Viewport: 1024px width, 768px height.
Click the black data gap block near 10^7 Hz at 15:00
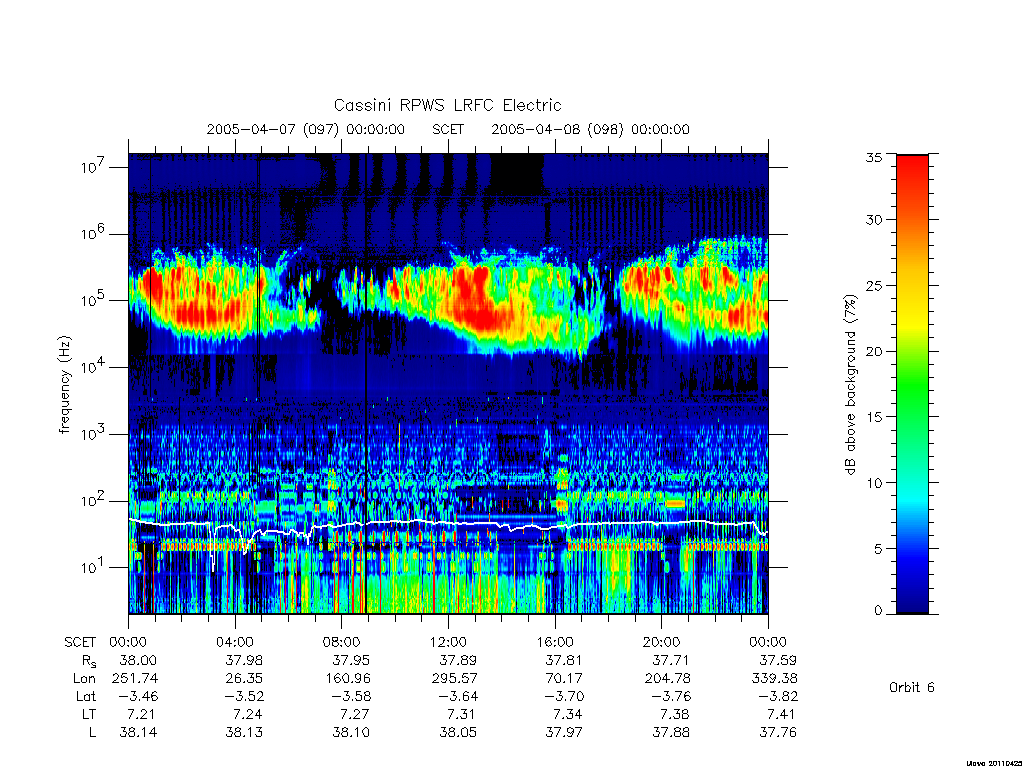point(517,173)
